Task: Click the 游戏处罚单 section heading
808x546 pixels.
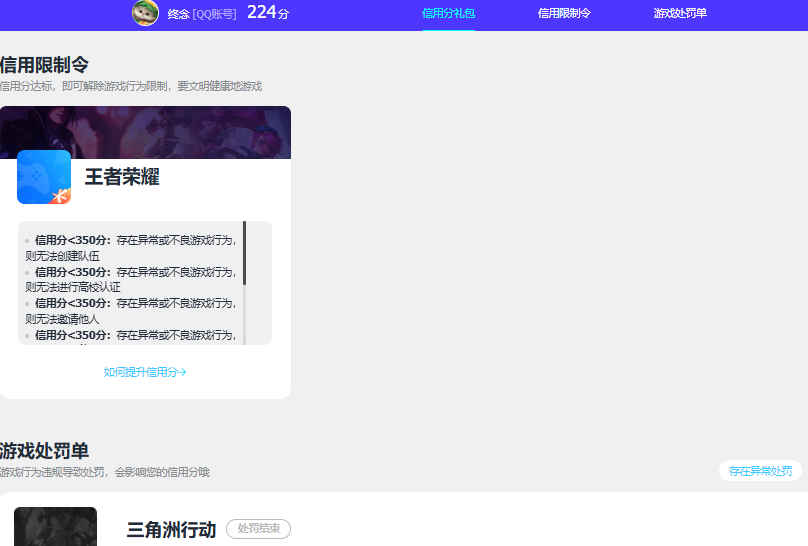Action: click(44, 451)
